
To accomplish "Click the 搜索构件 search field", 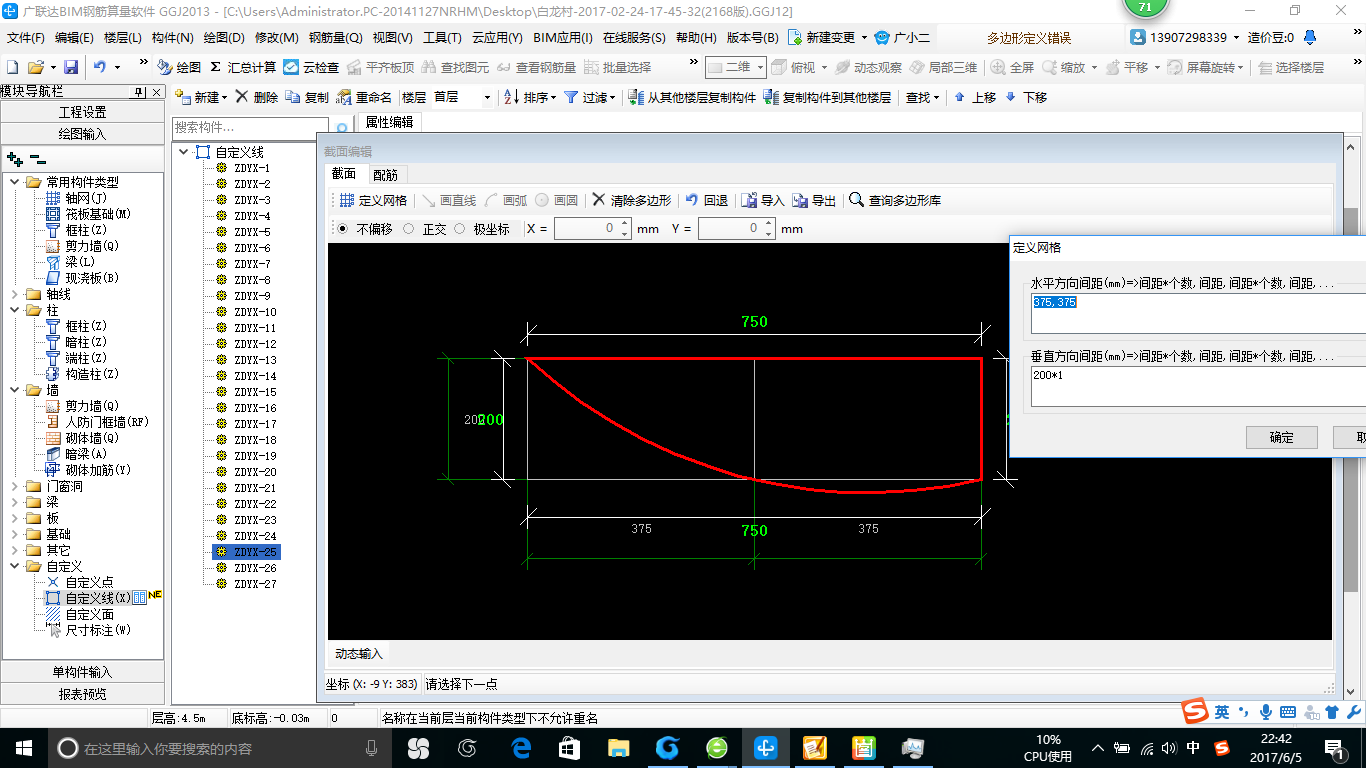I will pyautogui.click(x=250, y=128).
